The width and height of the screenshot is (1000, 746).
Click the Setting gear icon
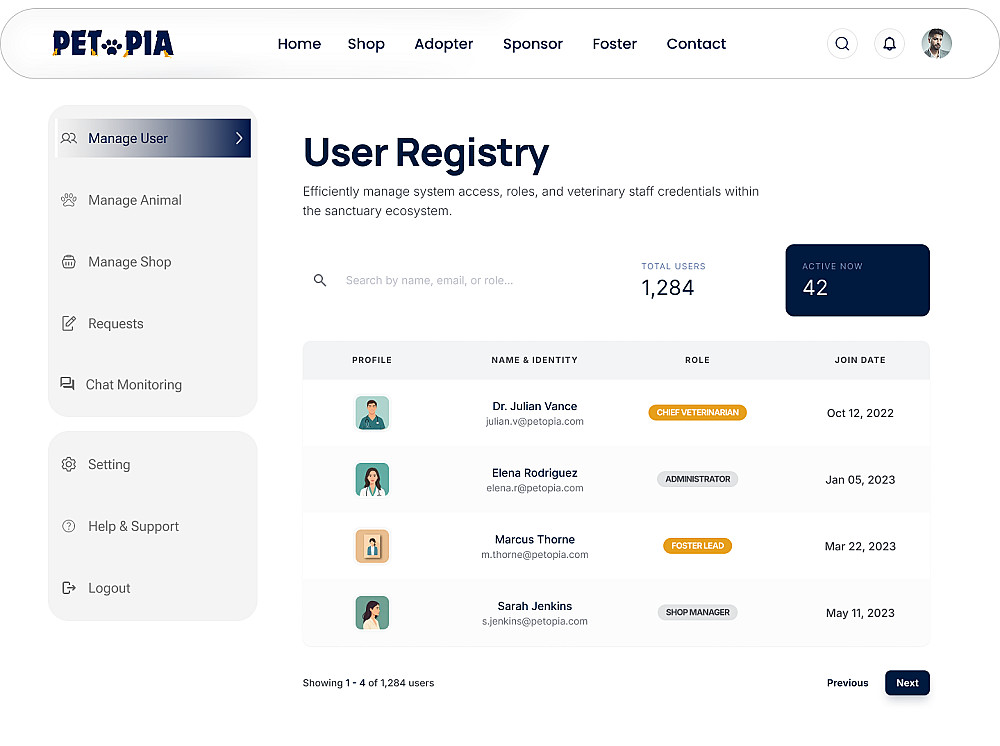(69, 465)
